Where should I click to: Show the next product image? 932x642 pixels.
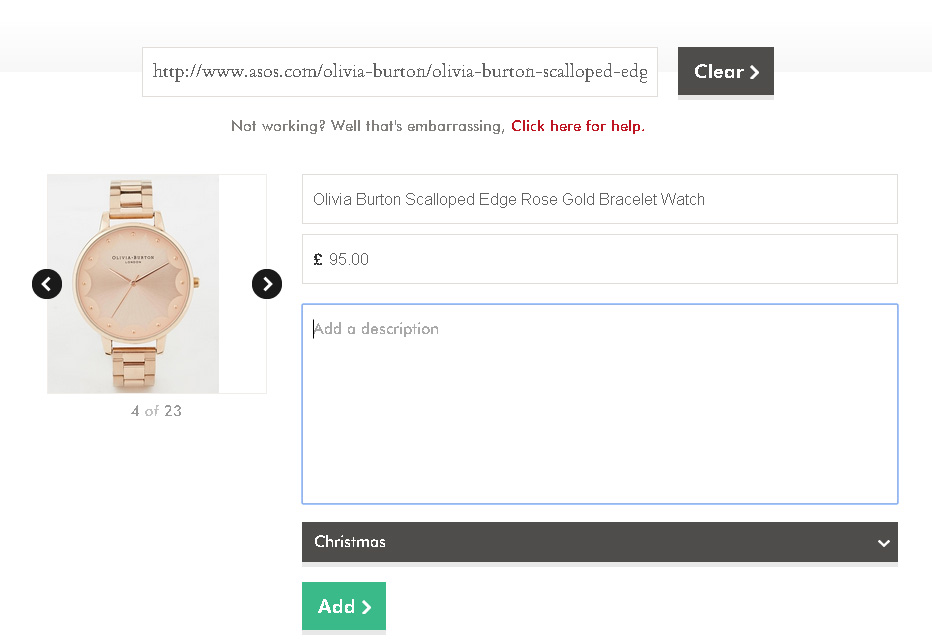(x=267, y=284)
